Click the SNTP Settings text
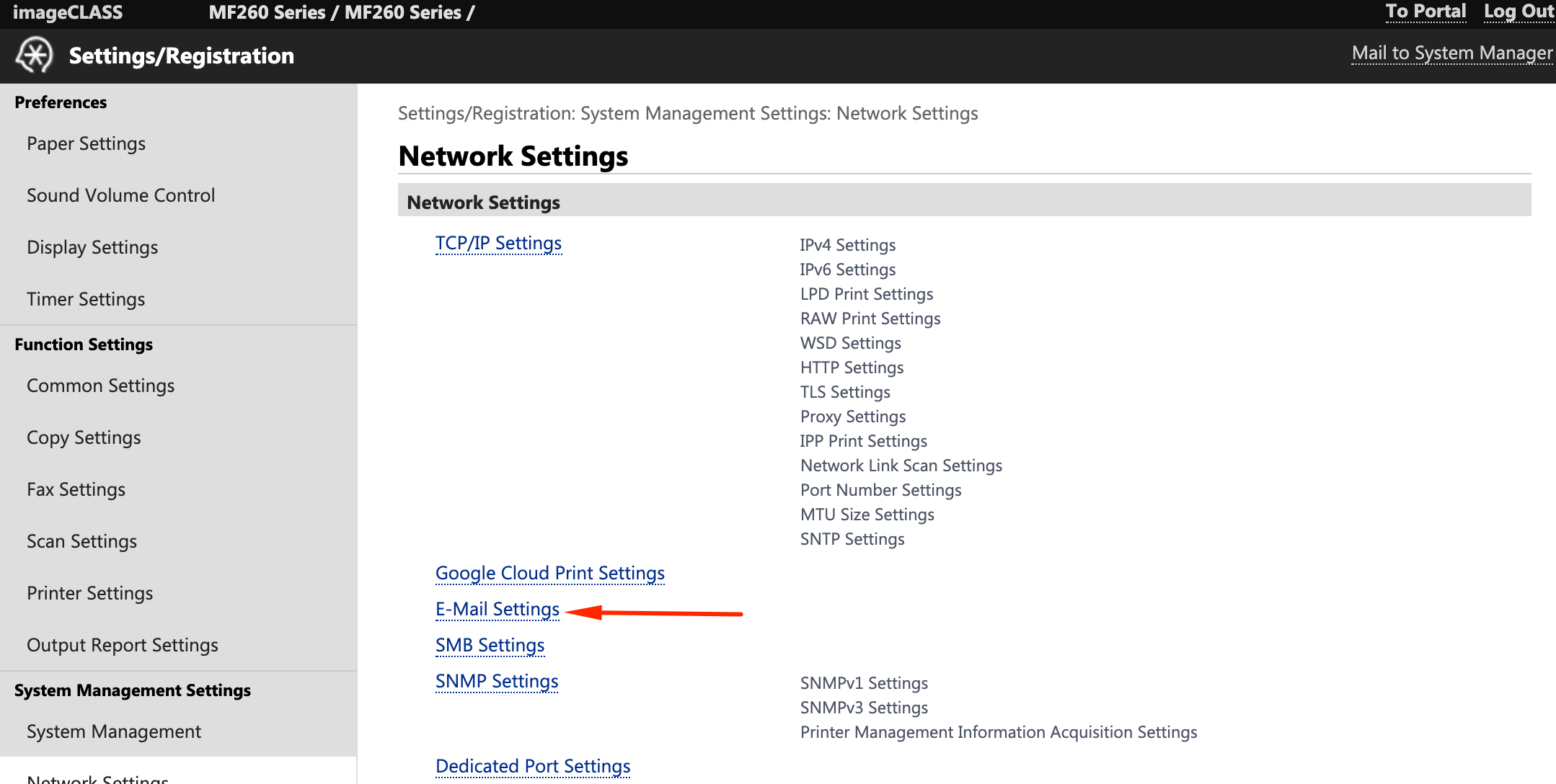The image size is (1556, 784). [x=852, y=539]
